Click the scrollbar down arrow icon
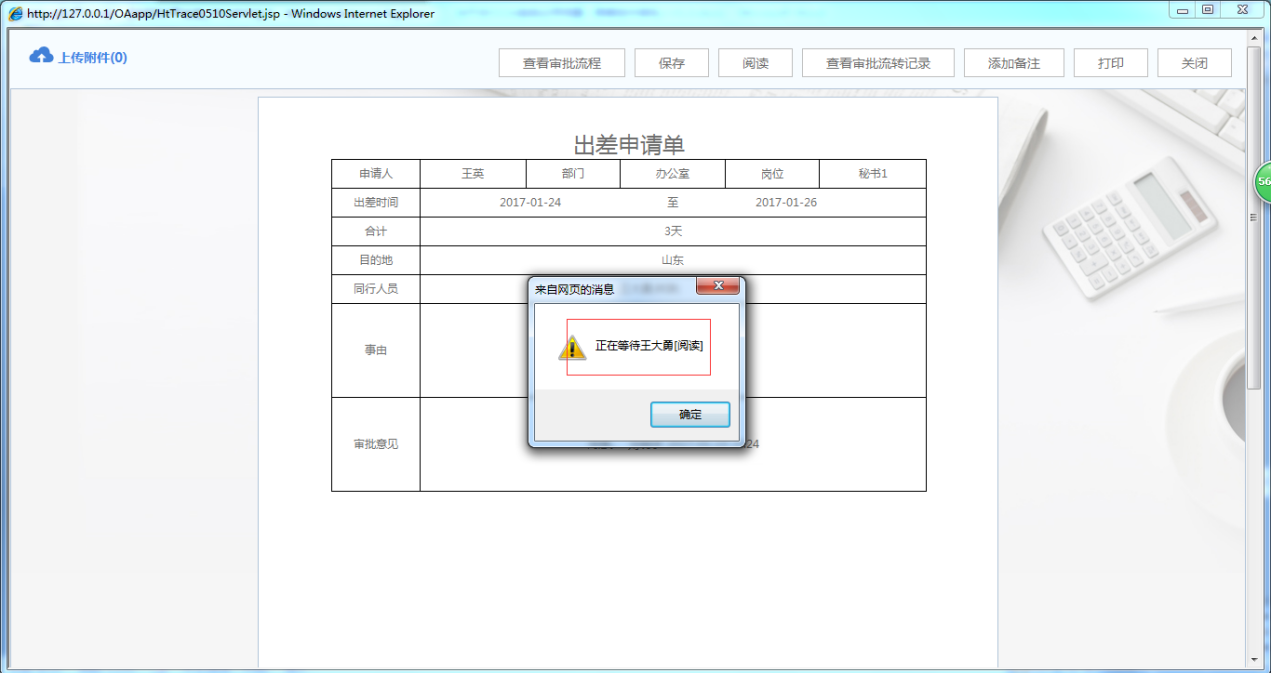Viewport: 1271px width, 673px height. click(1254, 661)
